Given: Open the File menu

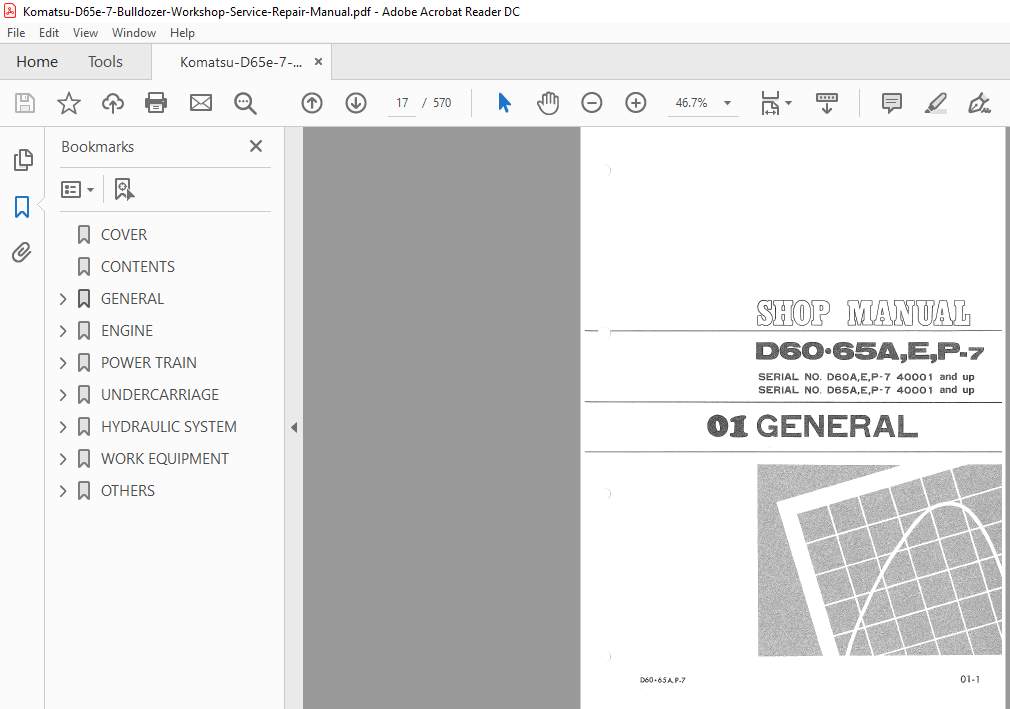Looking at the screenshot, I should 16,33.
